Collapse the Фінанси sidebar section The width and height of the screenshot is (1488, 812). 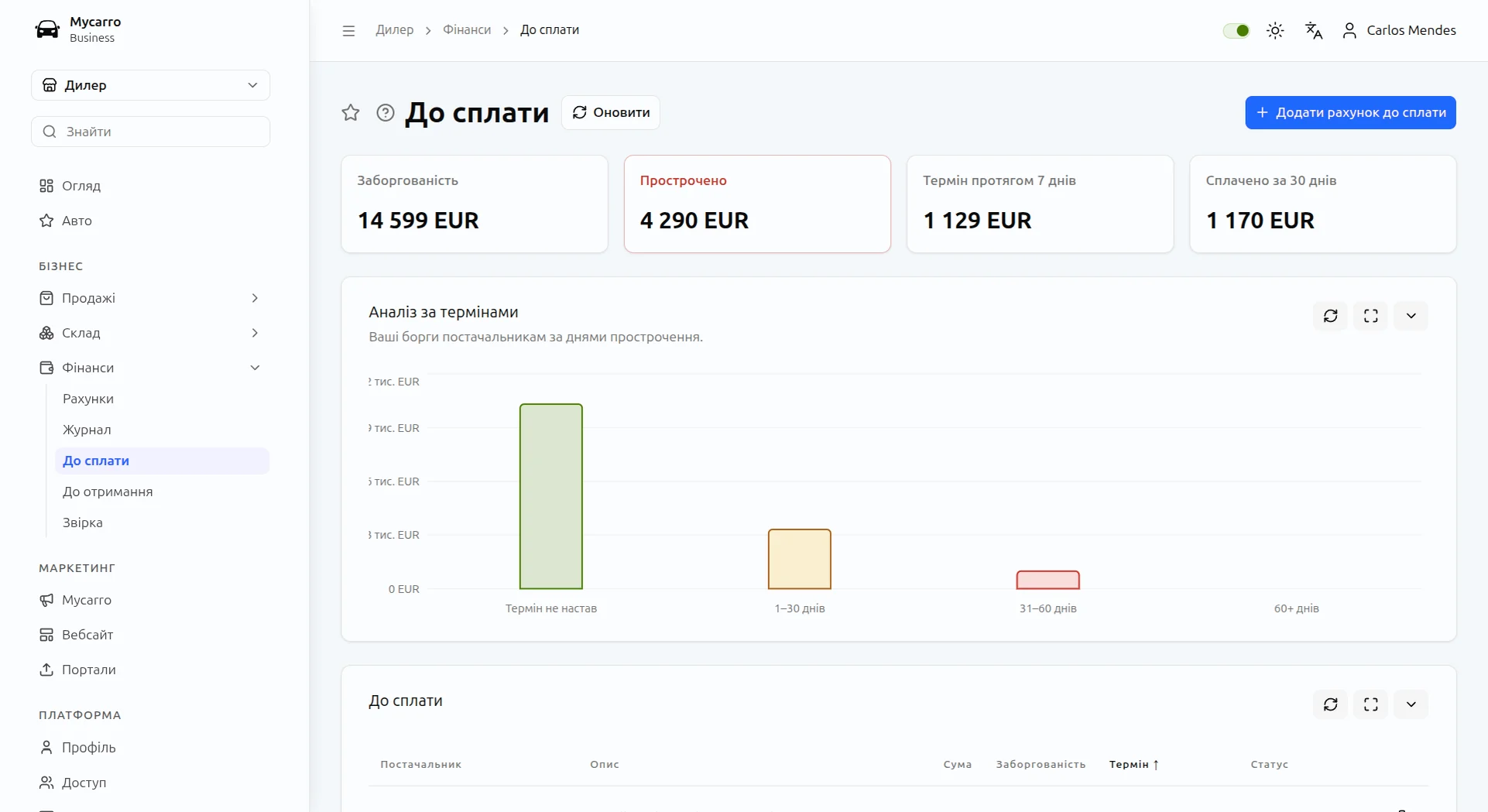(150, 368)
